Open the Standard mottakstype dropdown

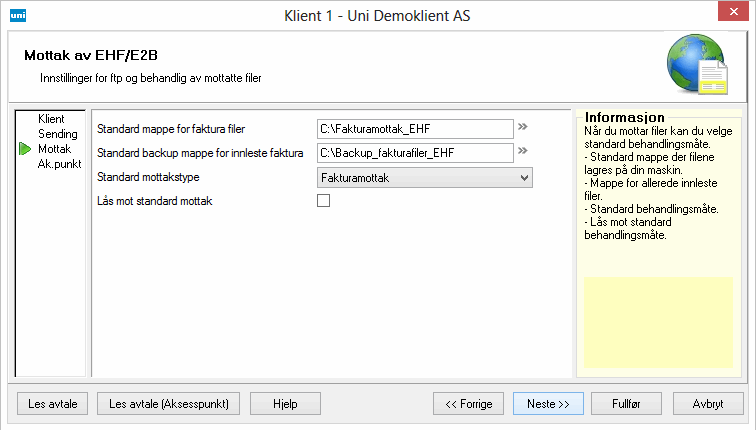pyautogui.click(x=424, y=177)
